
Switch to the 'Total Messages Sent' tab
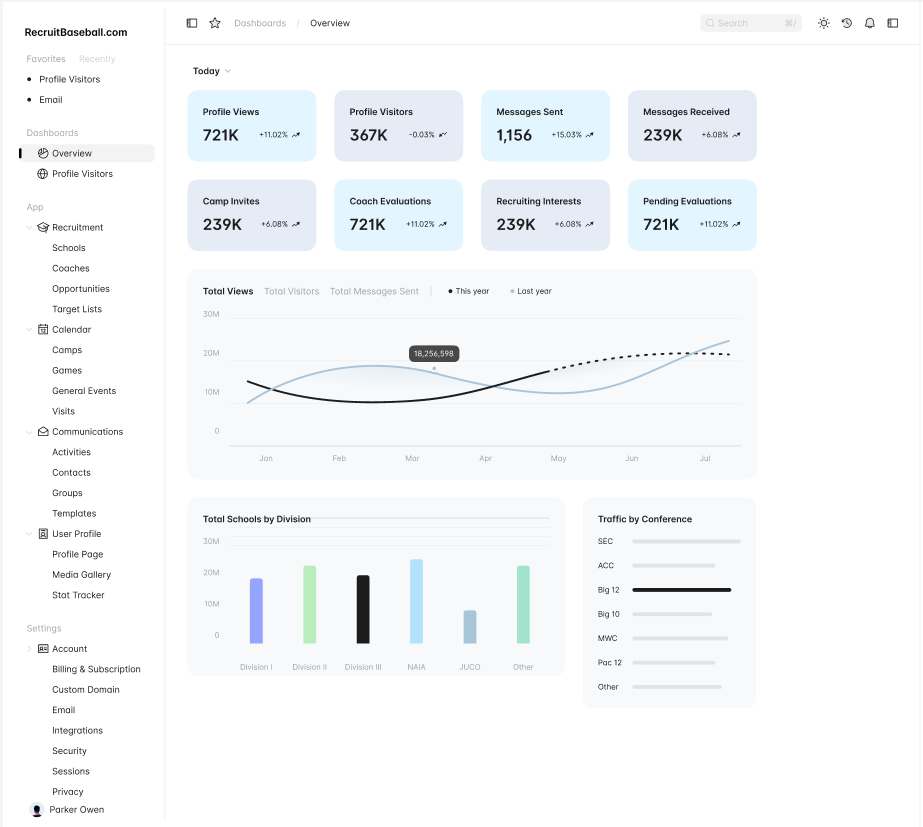point(374,291)
